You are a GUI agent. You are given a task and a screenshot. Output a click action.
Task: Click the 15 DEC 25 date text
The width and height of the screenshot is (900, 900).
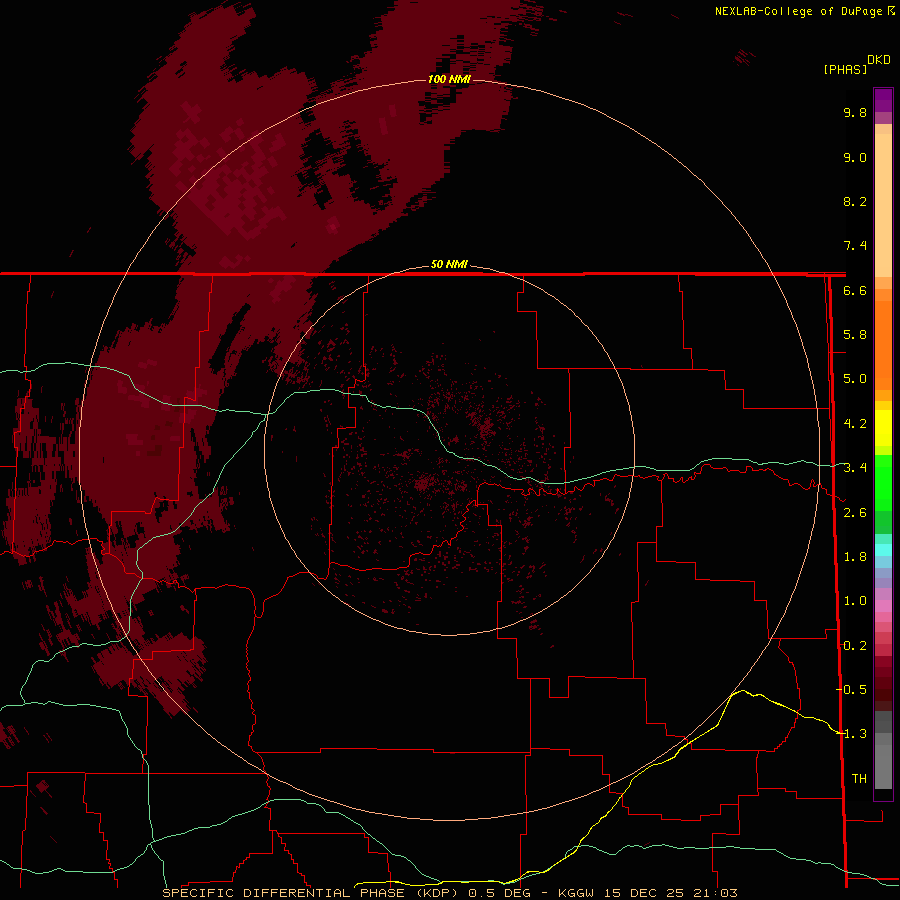644,893
